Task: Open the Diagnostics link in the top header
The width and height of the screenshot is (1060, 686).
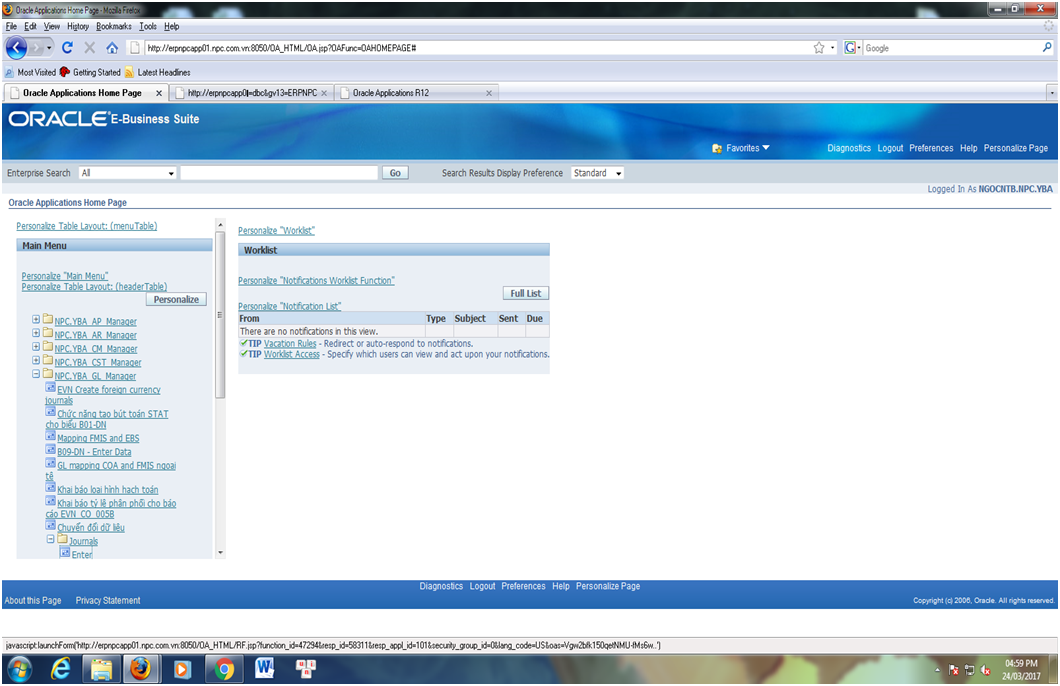Action: point(849,148)
